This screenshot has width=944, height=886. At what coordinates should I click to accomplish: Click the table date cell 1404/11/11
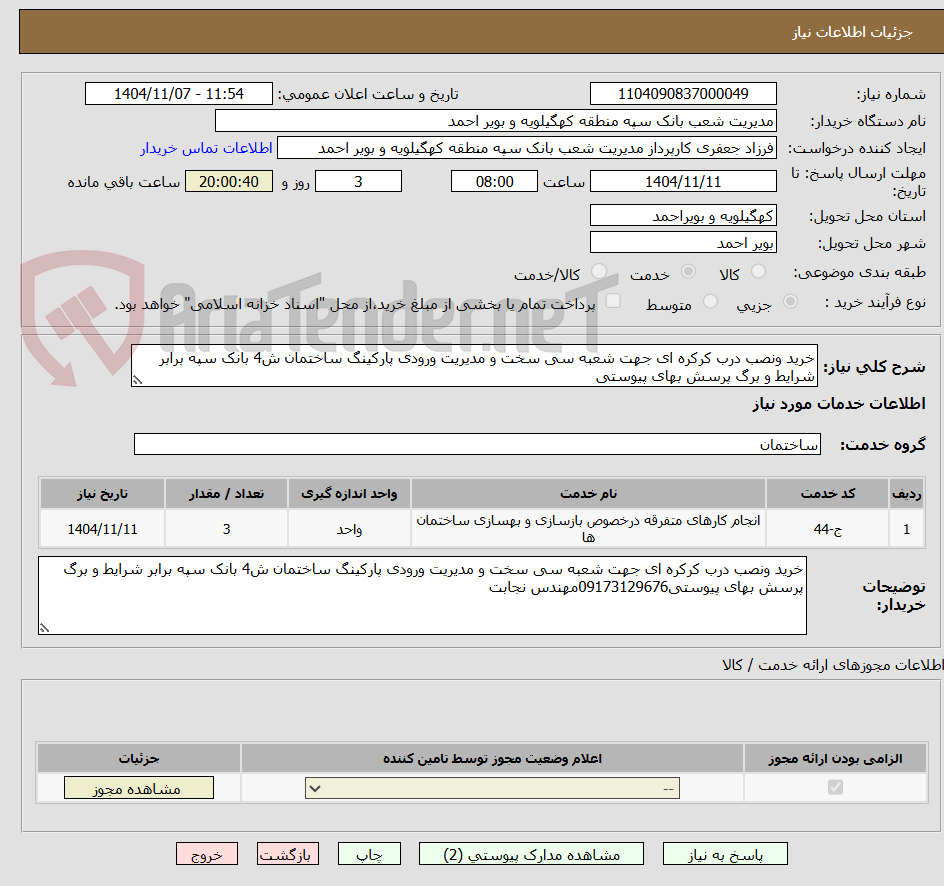[102, 529]
